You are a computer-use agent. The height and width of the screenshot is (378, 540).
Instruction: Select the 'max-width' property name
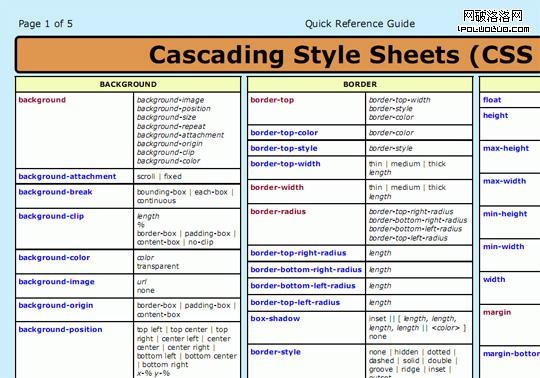[504, 181]
